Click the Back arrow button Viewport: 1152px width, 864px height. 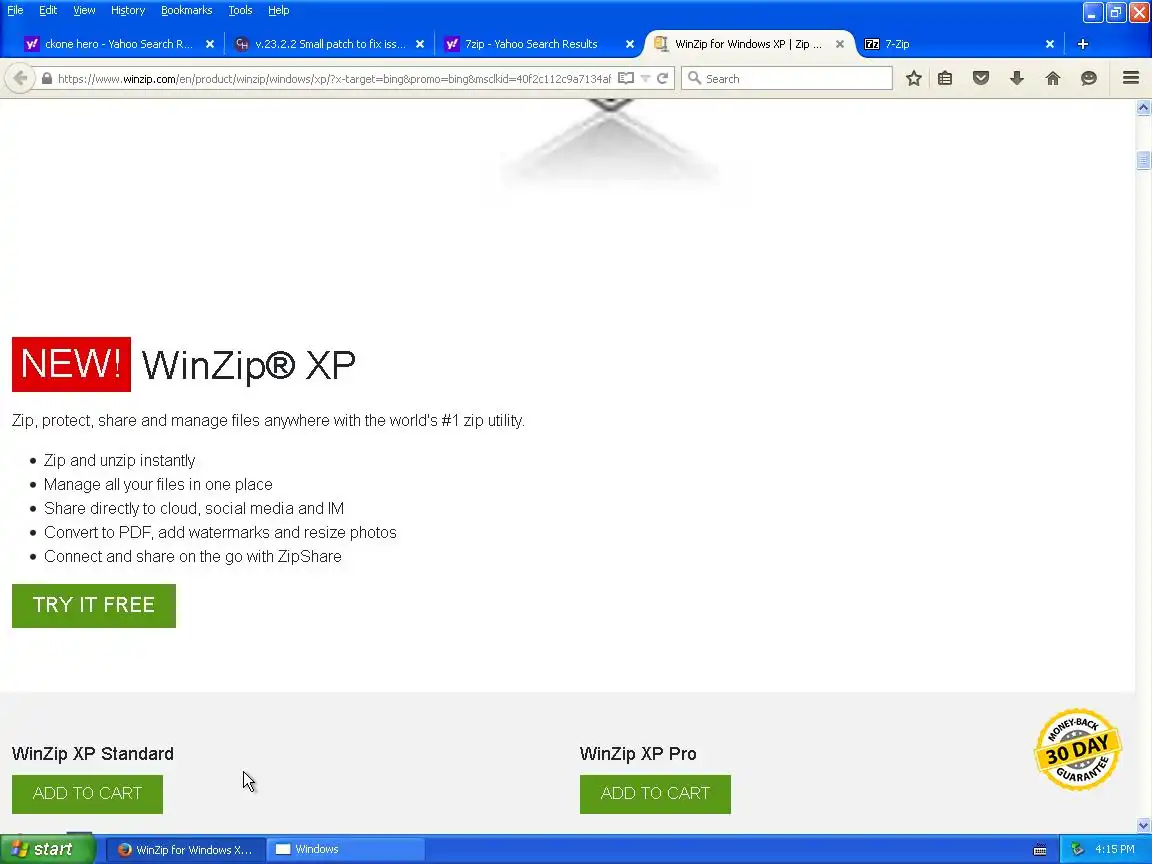tap(20, 79)
